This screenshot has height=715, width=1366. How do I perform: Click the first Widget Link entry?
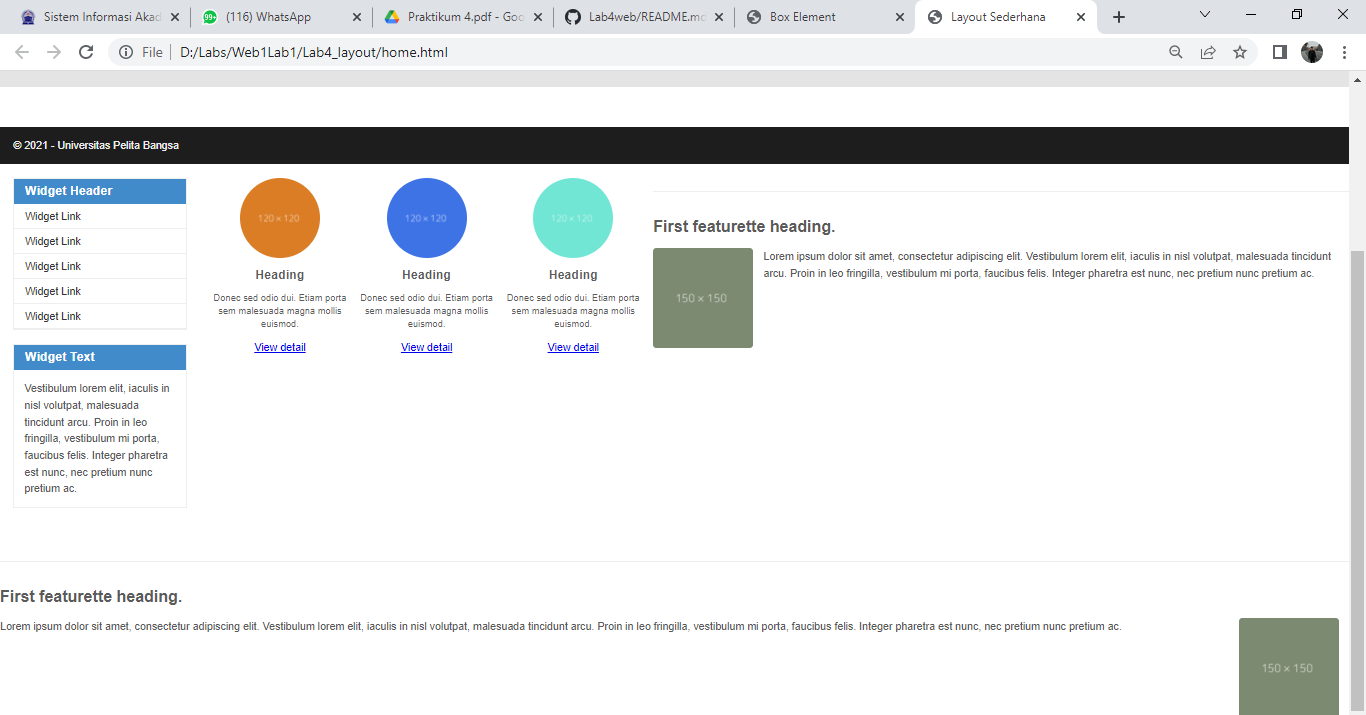[52, 215]
